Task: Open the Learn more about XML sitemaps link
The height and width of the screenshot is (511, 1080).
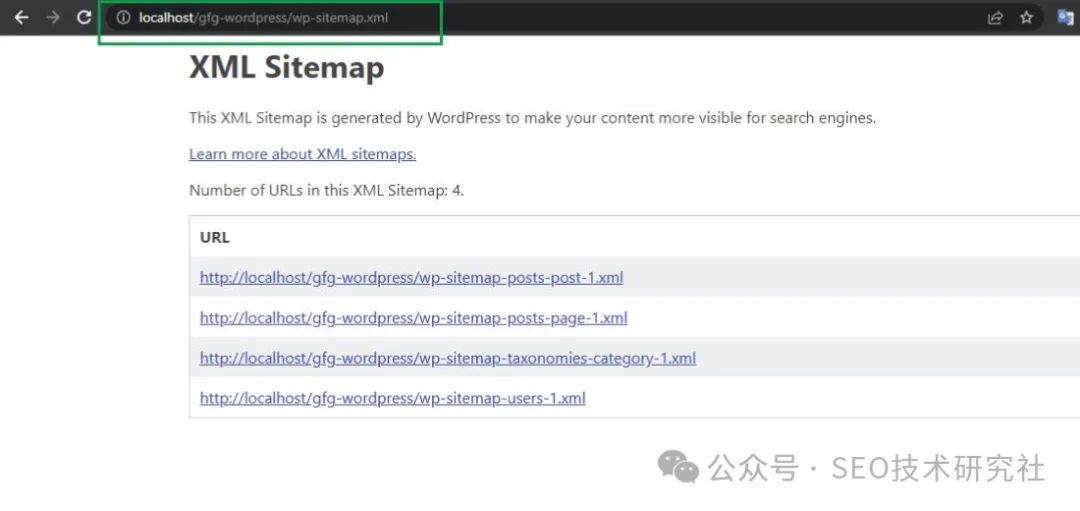Action: tap(302, 154)
